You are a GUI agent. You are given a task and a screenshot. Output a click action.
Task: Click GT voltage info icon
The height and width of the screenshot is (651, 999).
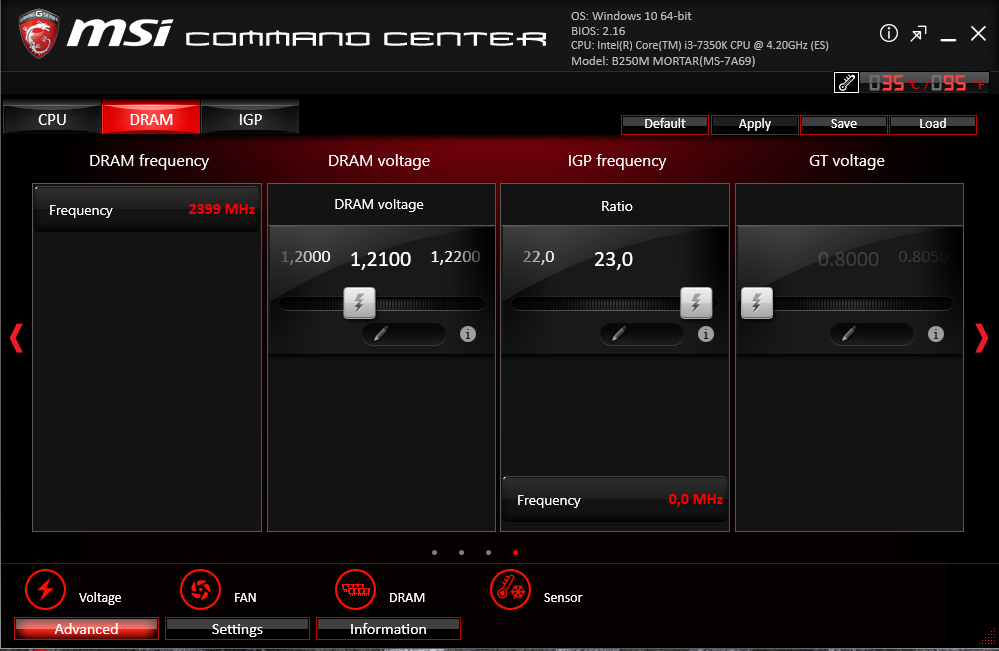[x=935, y=334]
